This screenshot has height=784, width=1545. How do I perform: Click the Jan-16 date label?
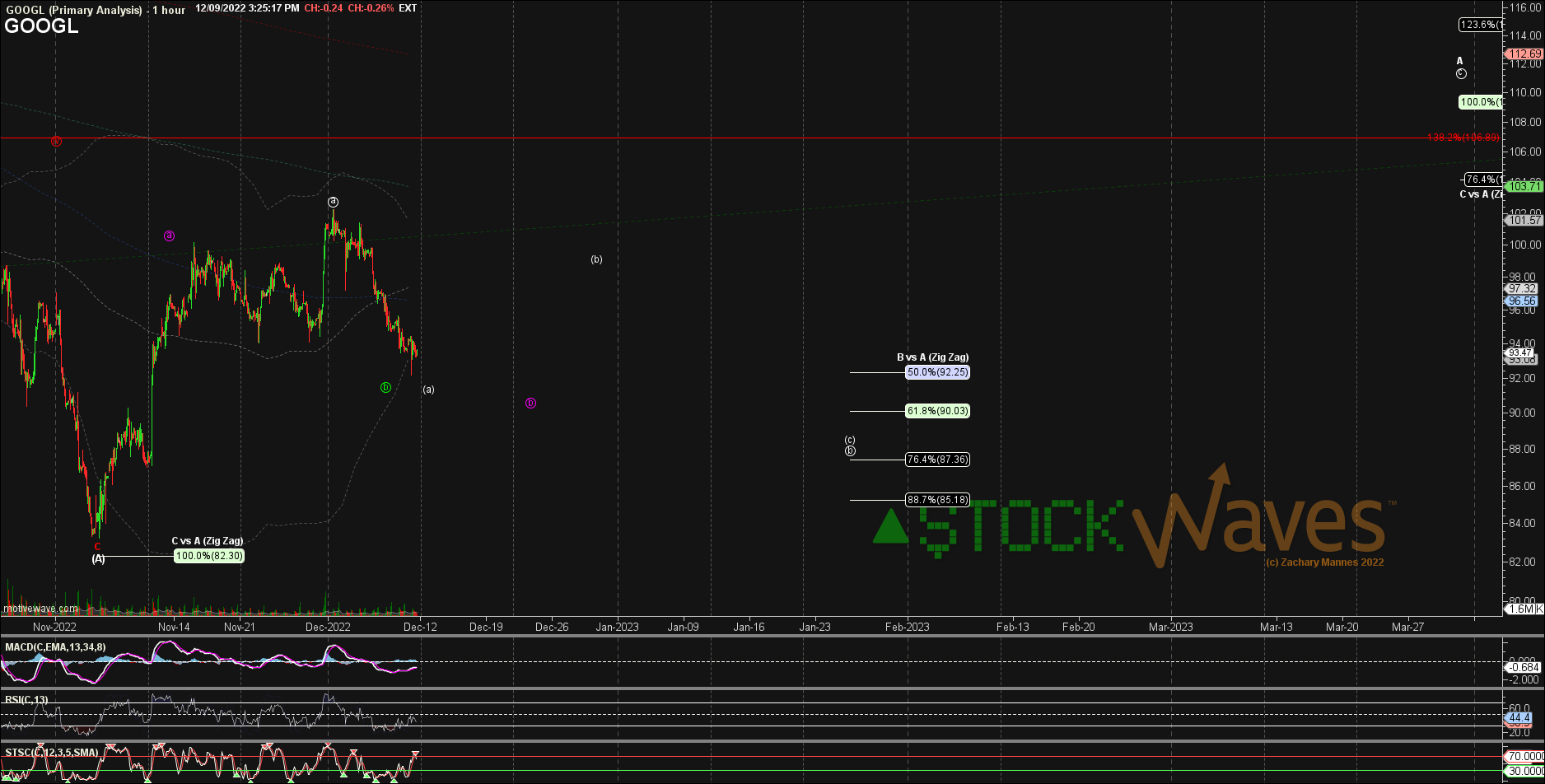coord(749,627)
